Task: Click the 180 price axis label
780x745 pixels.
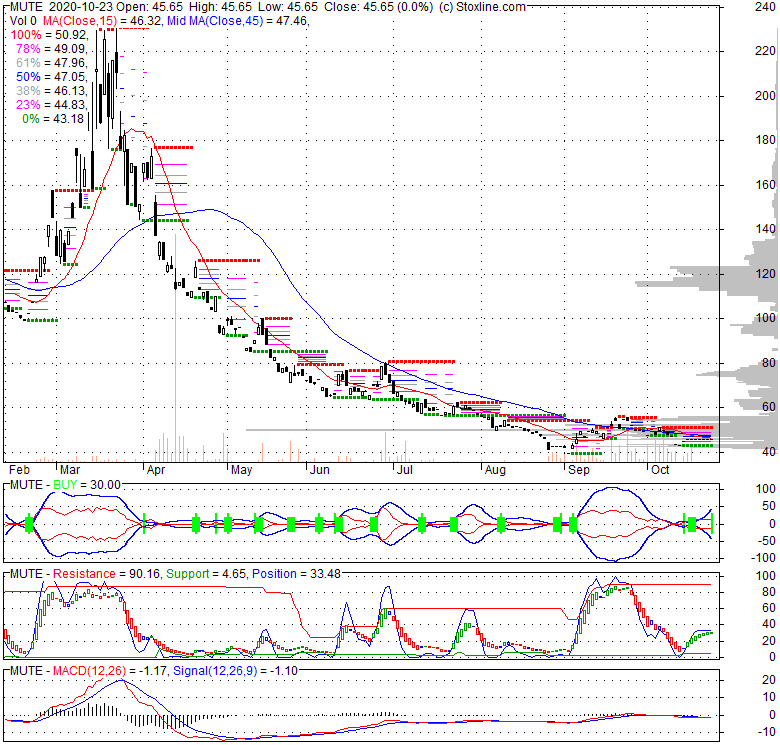Action: 765,140
